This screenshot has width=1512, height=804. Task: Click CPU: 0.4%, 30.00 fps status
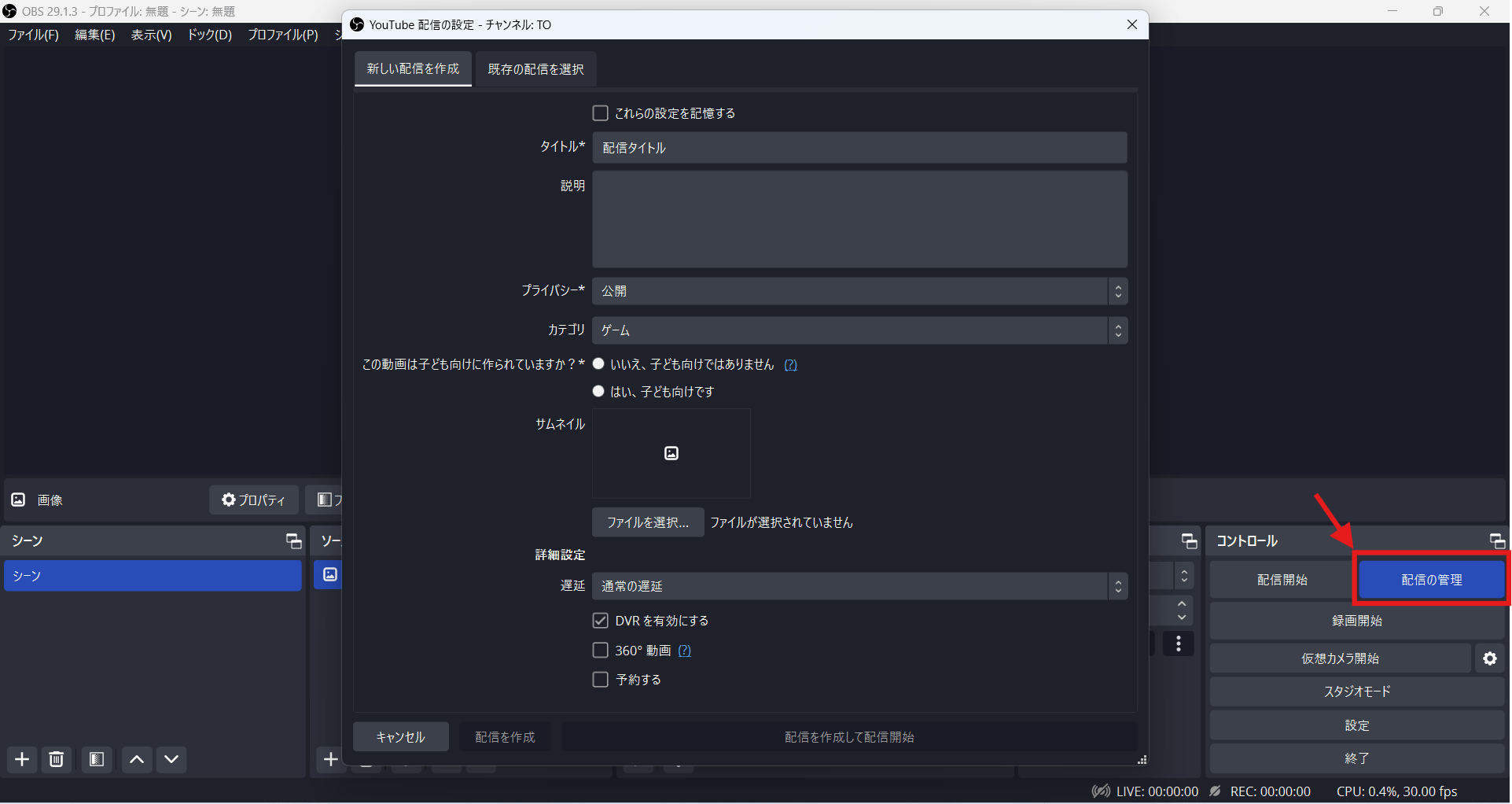[1397, 791]
